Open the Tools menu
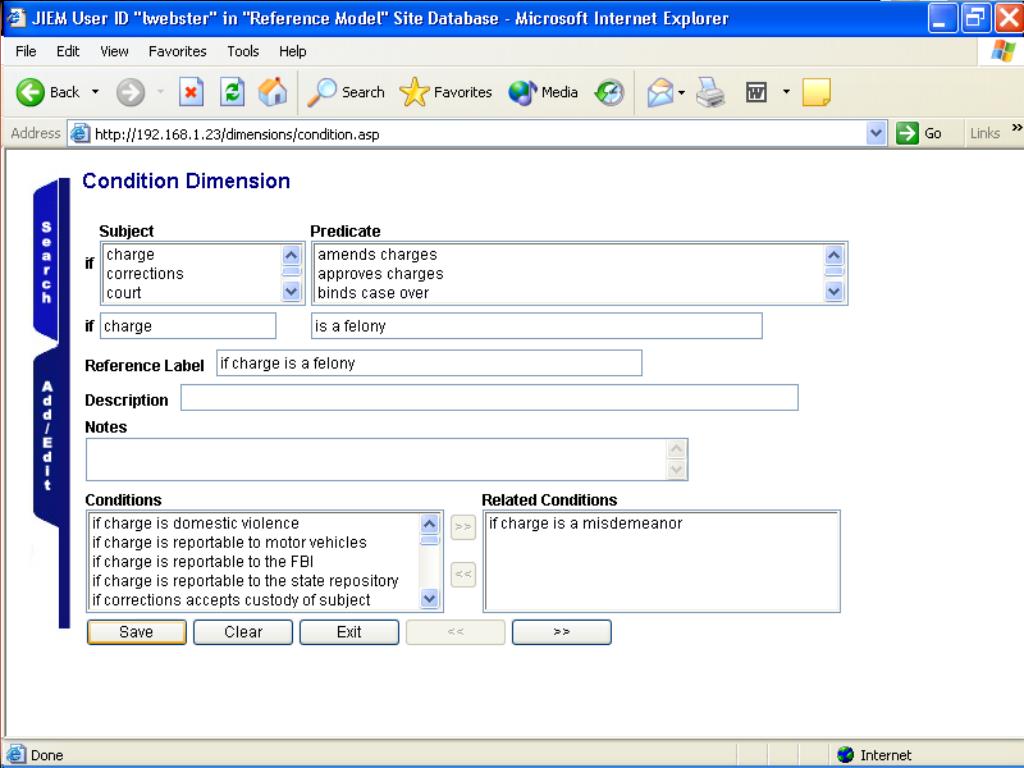 tap(243, 51)
